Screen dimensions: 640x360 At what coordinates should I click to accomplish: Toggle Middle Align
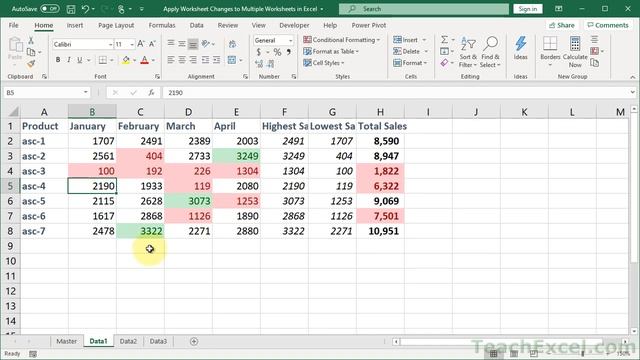[182, 43]
